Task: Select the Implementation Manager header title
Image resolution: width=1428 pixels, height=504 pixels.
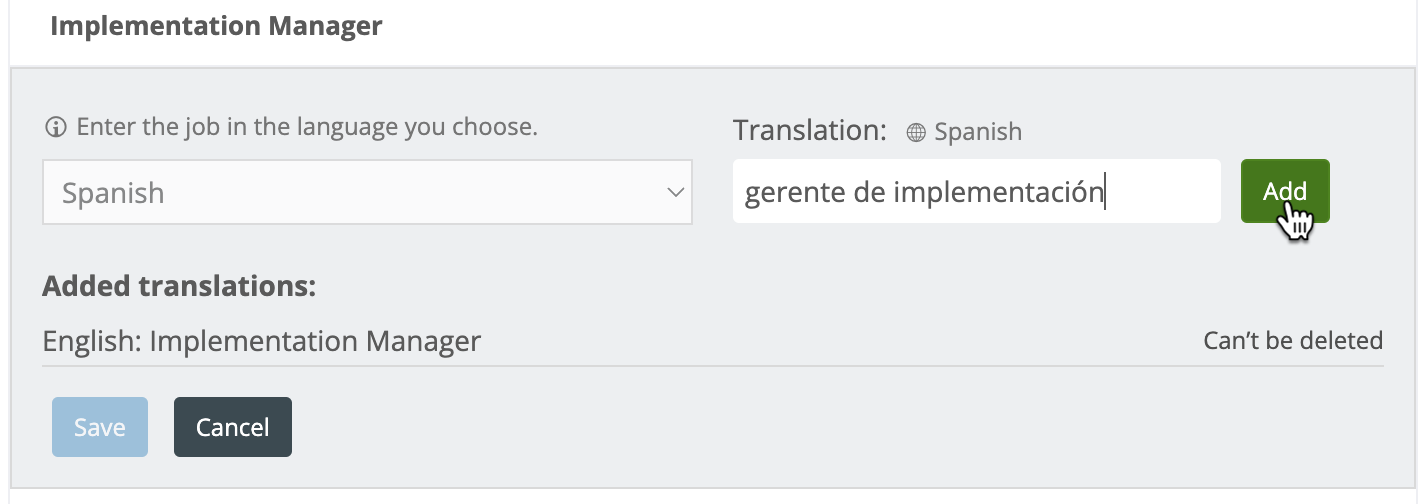Action: click(216, 25)
